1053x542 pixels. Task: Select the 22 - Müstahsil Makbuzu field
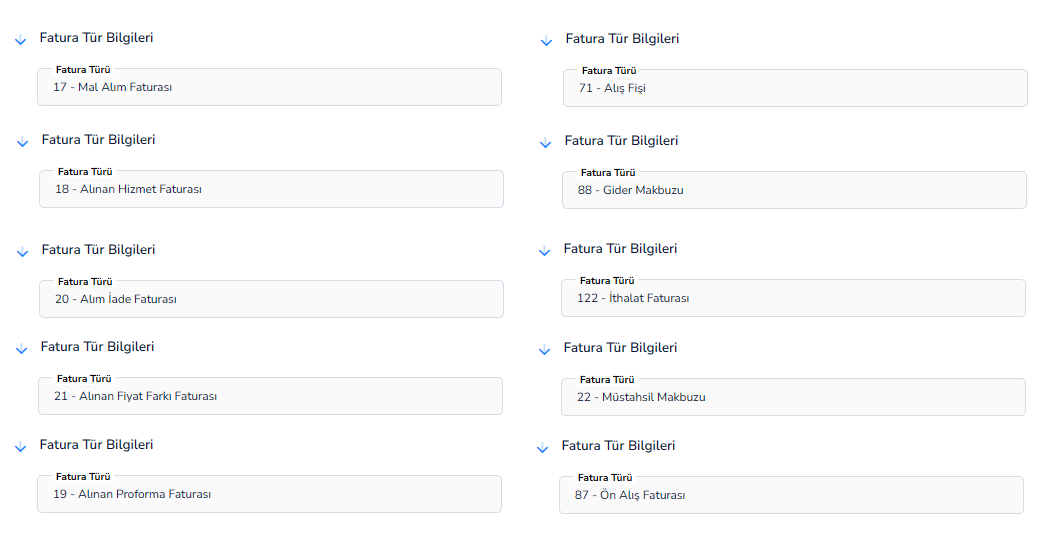point(794,397)
